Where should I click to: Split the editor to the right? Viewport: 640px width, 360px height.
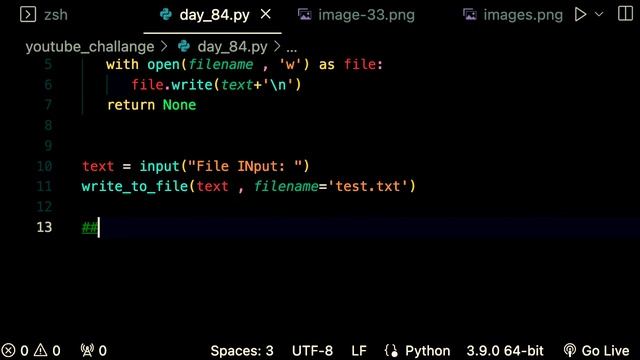tap(625, 14)
